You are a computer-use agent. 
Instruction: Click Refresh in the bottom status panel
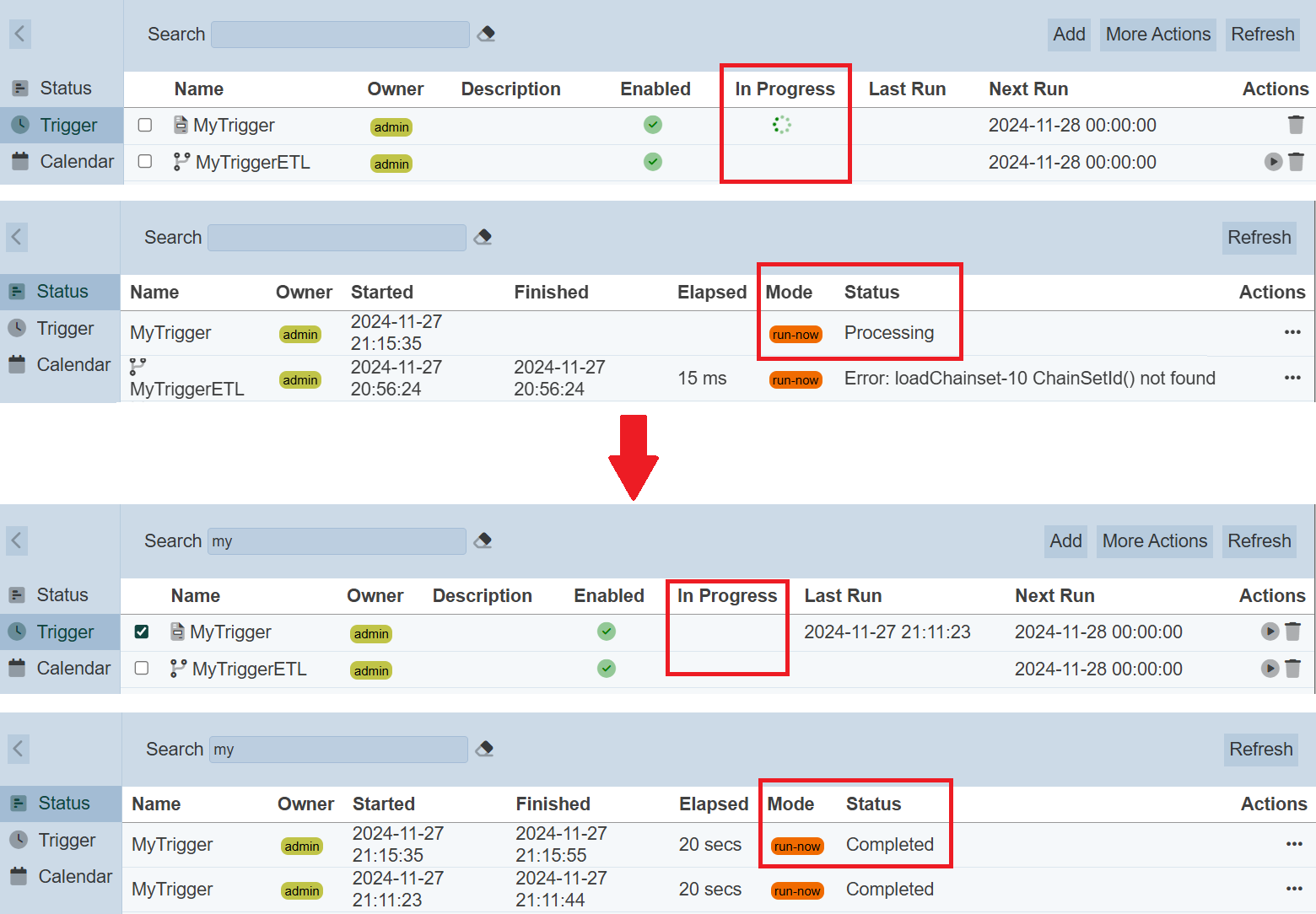pos(1260,750)
